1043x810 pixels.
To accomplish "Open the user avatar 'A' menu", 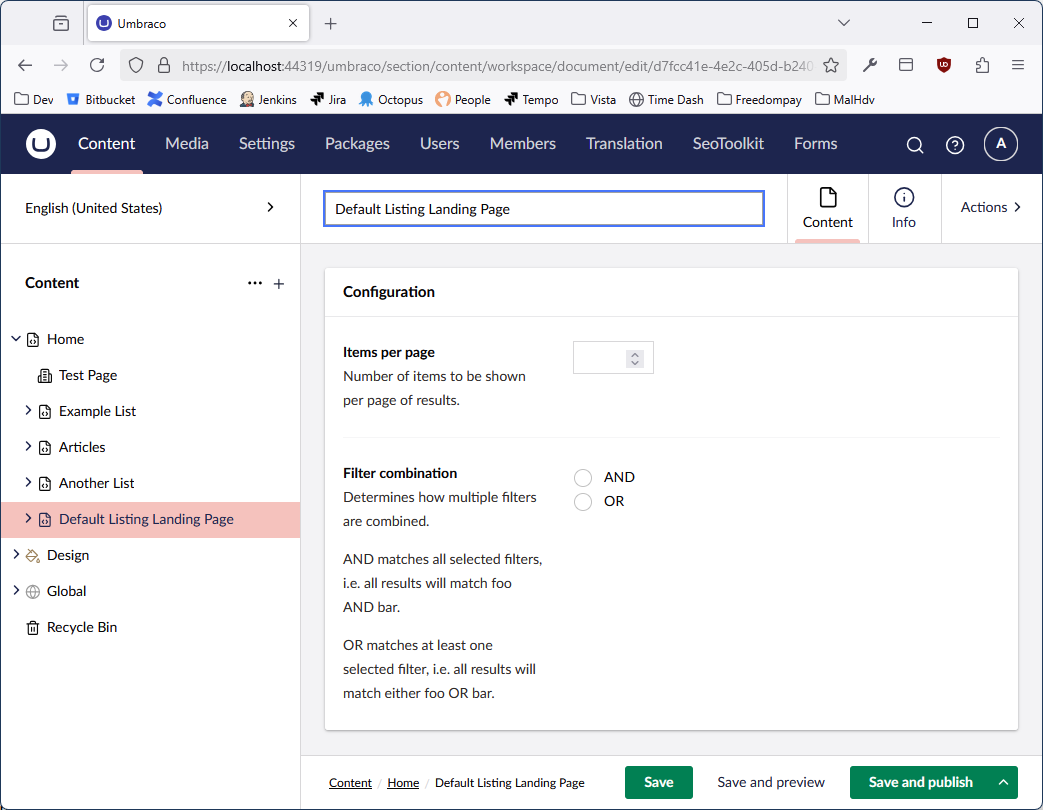I will (1000, 144).
